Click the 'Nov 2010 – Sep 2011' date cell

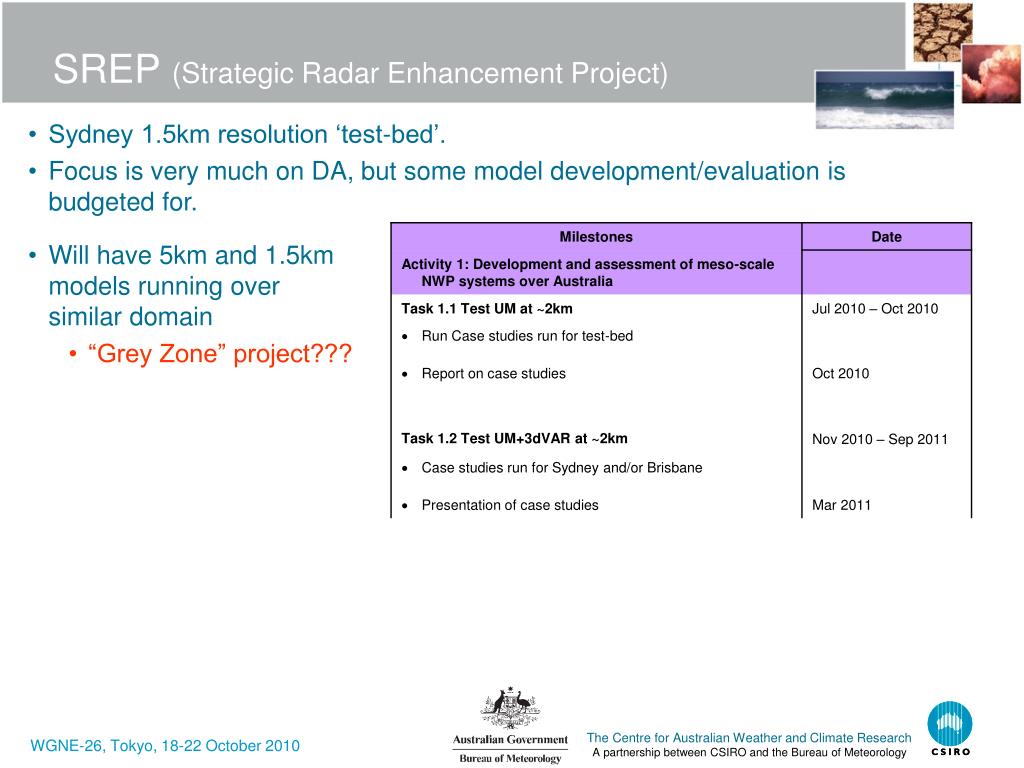(880, 439)
